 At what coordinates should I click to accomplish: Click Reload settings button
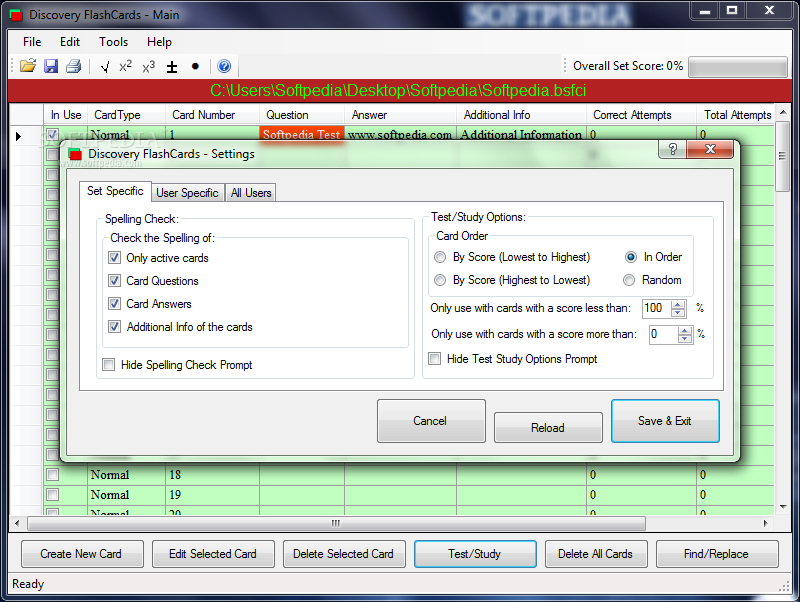point(548,428)
